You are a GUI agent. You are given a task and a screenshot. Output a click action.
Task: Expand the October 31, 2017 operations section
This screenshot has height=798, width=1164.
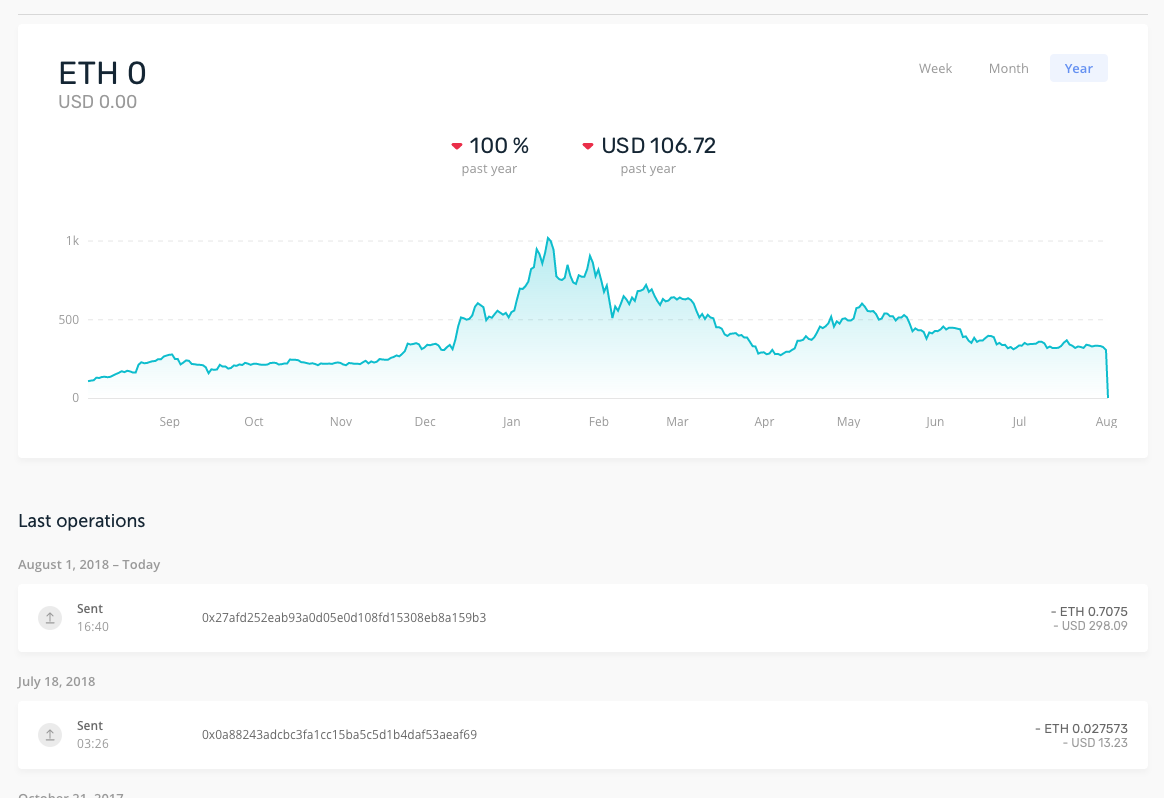tap(70, 794)
